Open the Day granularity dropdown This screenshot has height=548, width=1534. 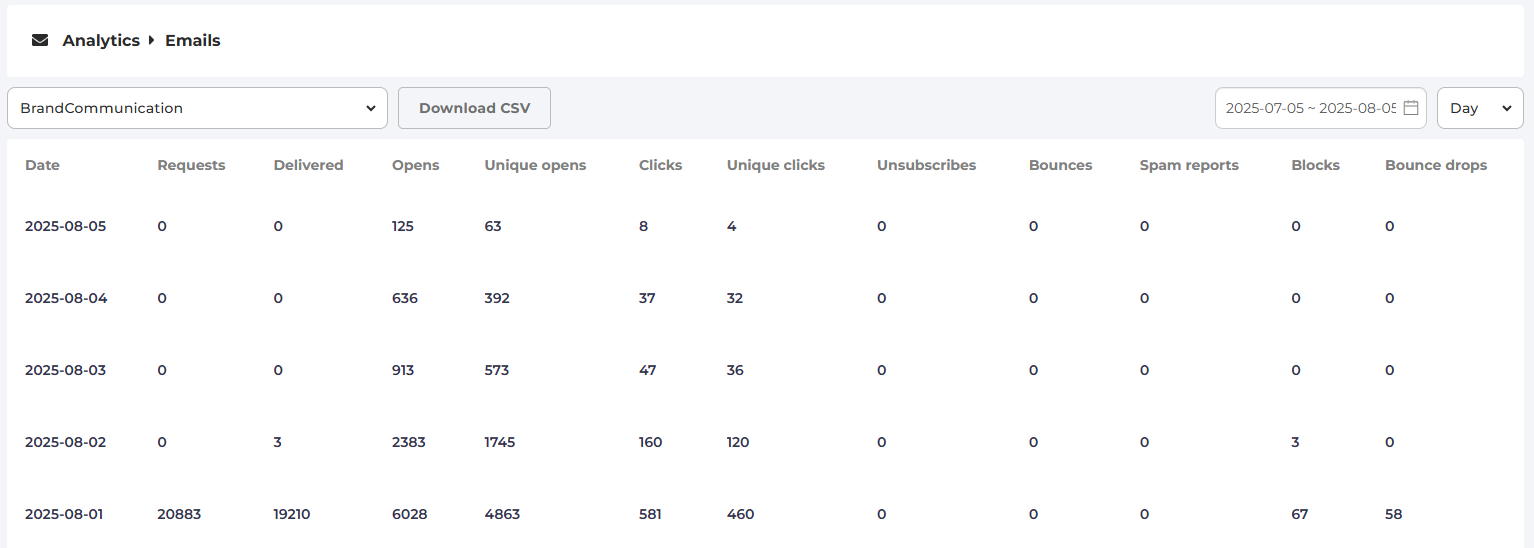coord(1479,108)
